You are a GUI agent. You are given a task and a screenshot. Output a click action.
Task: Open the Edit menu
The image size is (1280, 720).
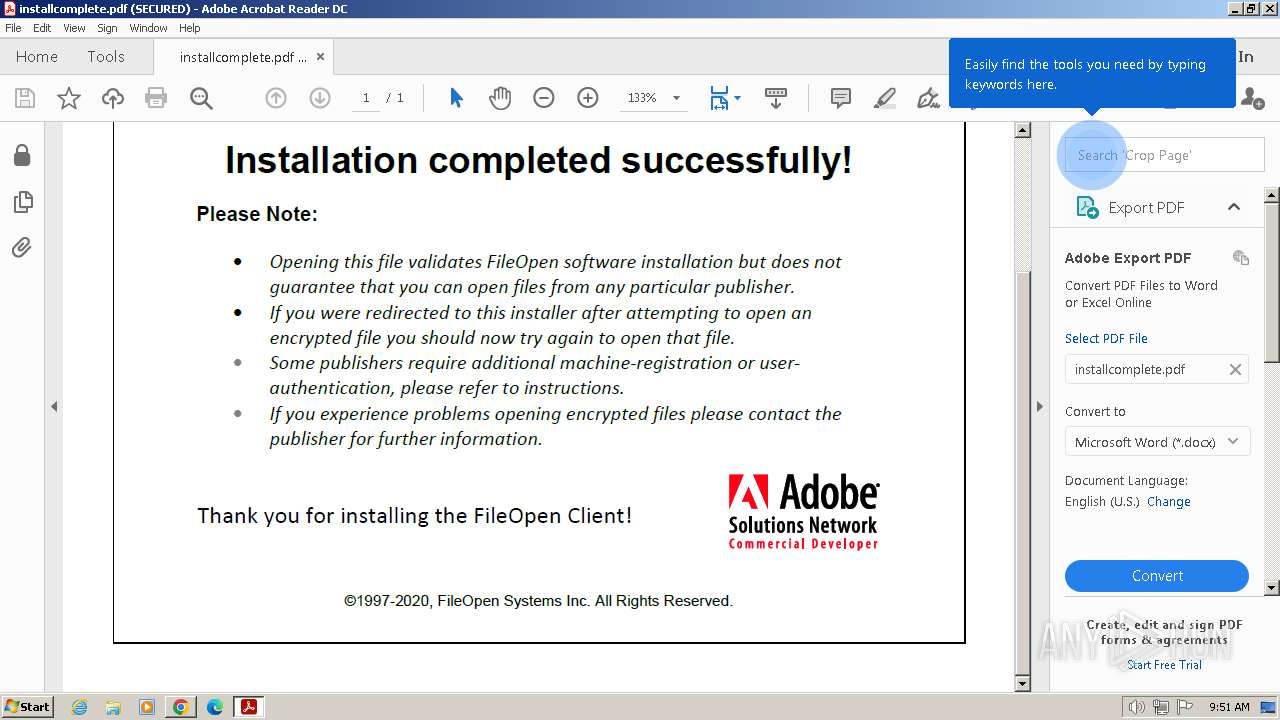pyautogui.click(x=42, y=28)
